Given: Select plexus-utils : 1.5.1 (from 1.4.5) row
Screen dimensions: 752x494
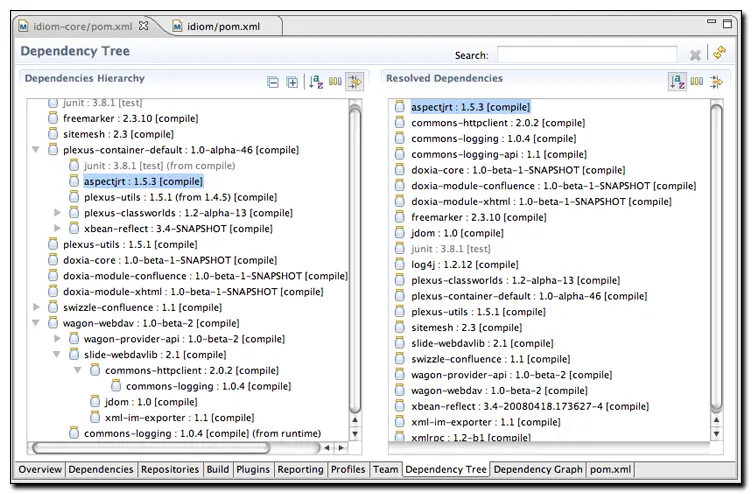Looking at the screenshot, I should click(180, 197).
